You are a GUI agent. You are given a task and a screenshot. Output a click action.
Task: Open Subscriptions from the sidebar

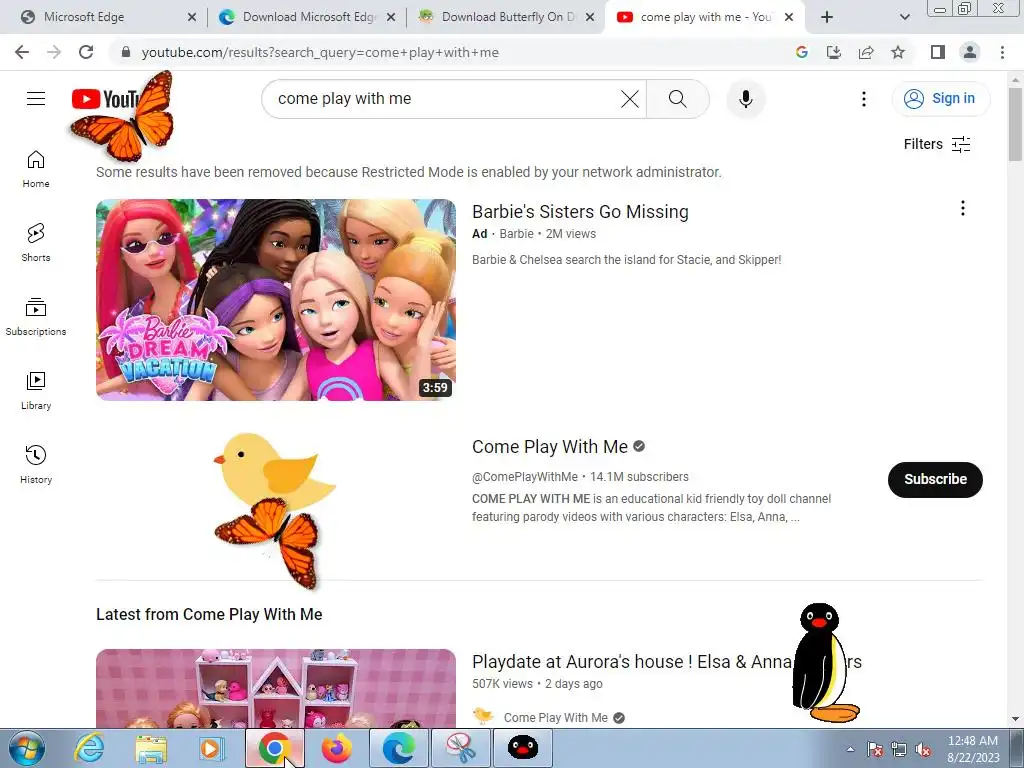click(x=36, y=317)
